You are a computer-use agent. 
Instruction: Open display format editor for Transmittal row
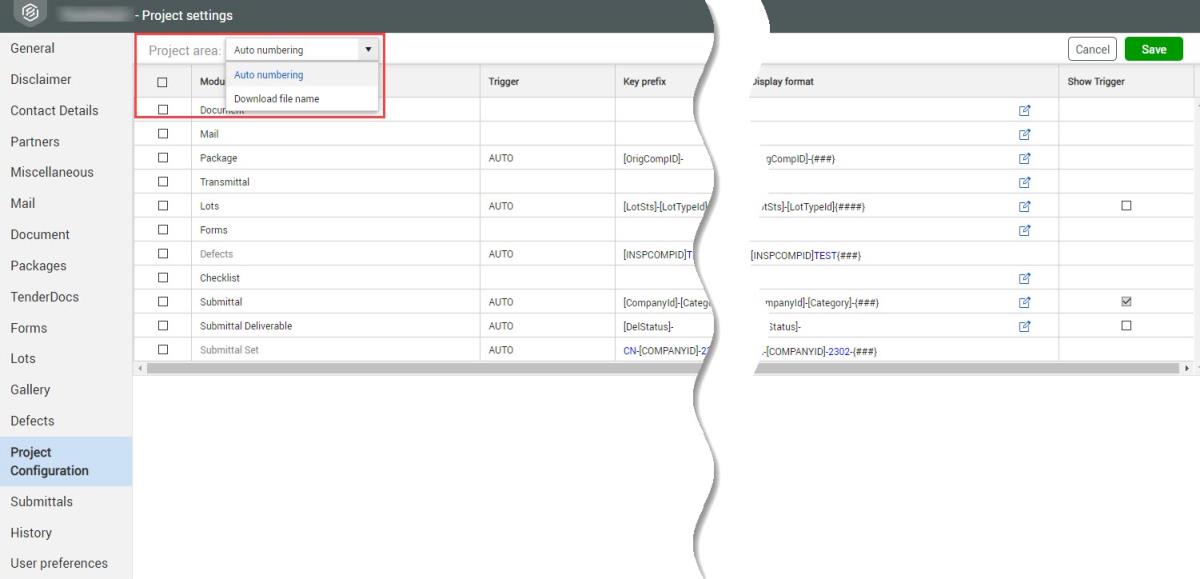click(x=1024, y=182)
